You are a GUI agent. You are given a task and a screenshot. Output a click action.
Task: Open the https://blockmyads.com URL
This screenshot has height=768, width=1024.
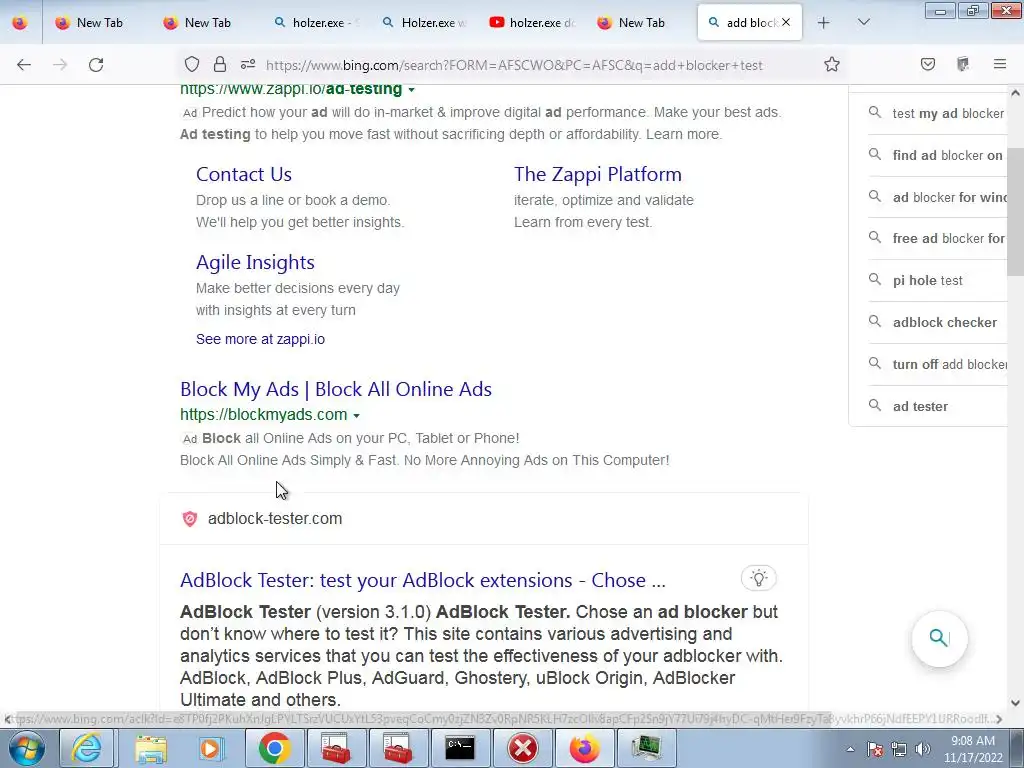[x=263, y=415]
